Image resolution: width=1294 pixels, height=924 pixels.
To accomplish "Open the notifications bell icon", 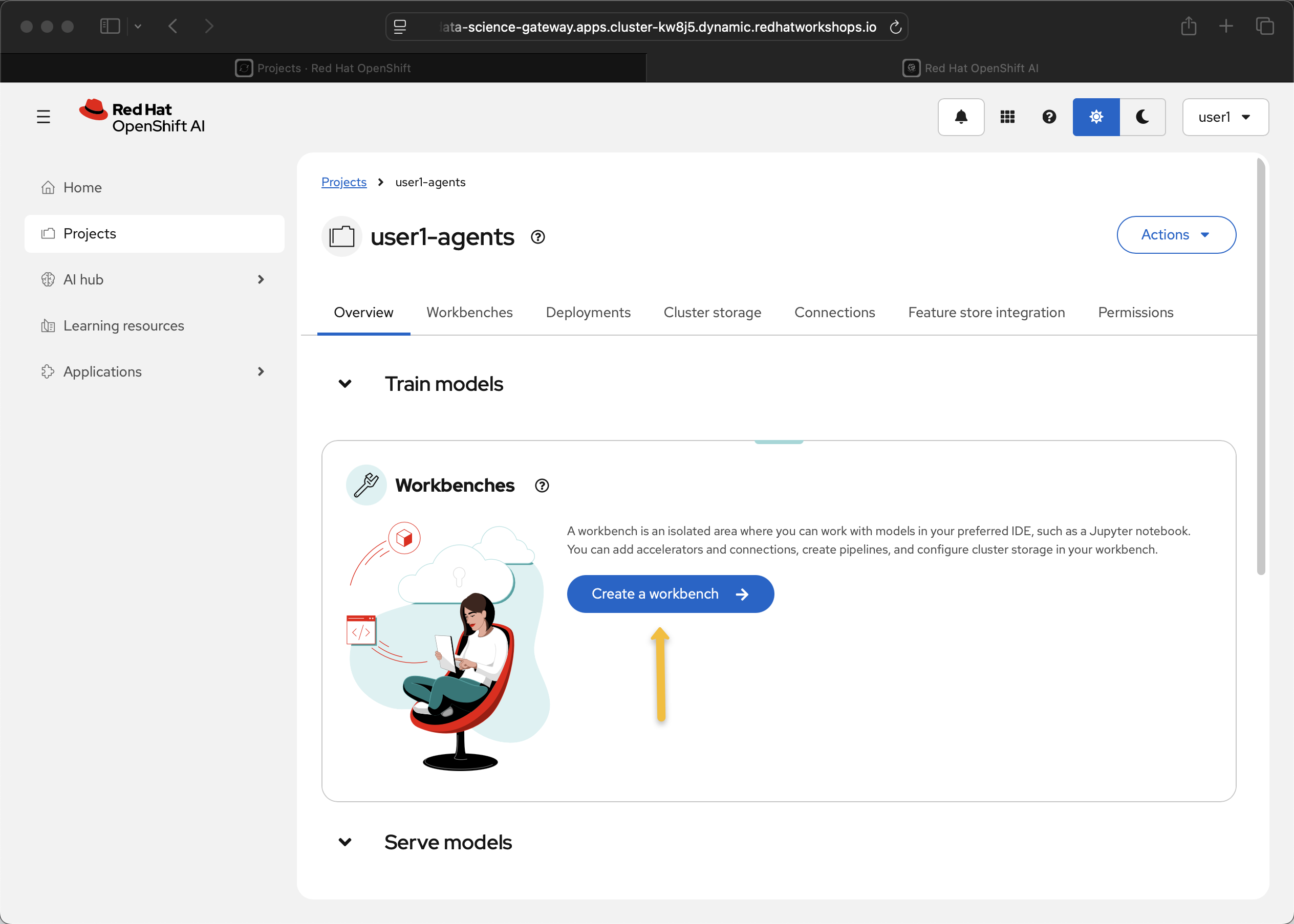I will [x=960, y=117].
